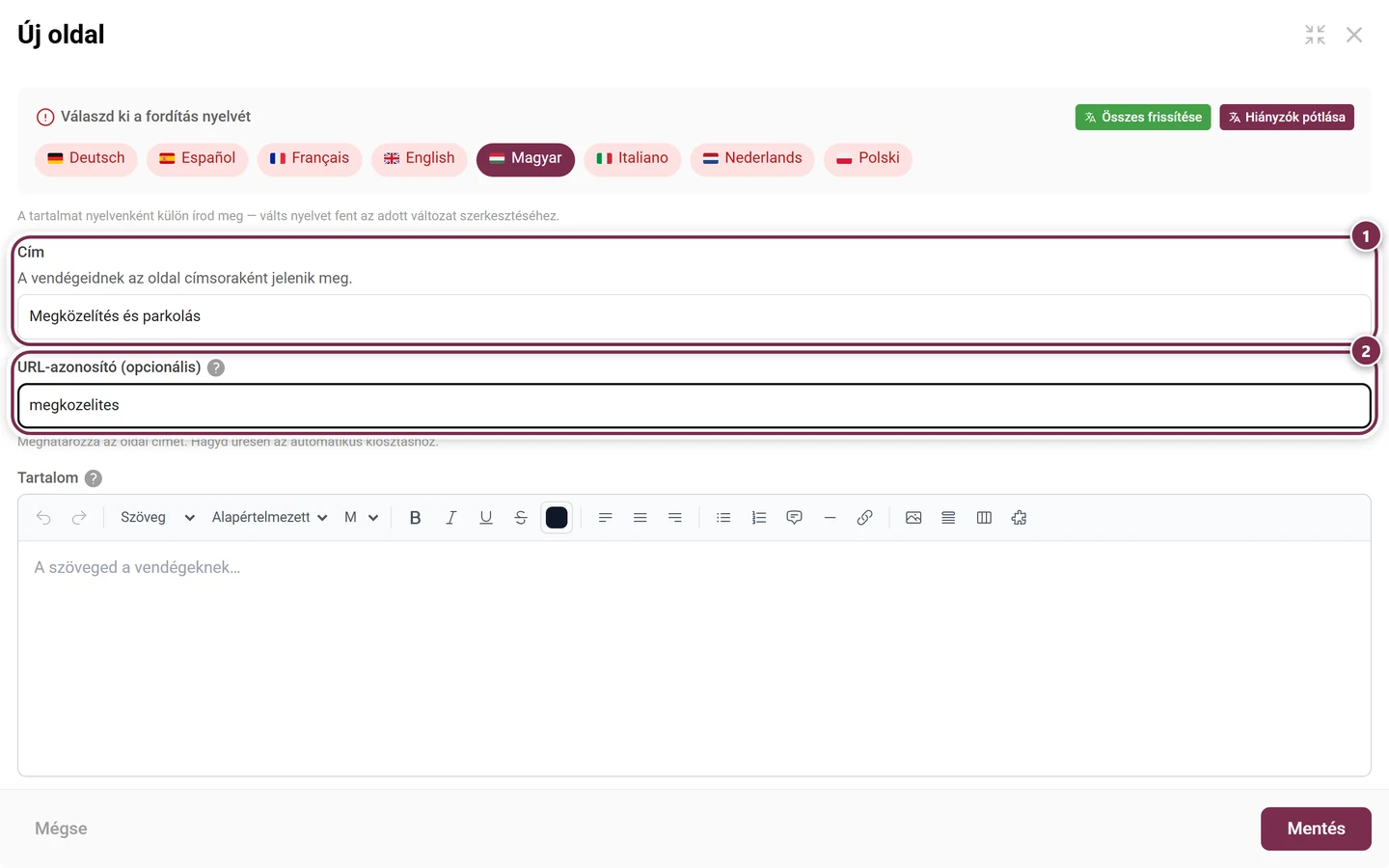Click the Összes frissítése button
The height and width of the screenshot is (868, 1389).
[x=1143, y=117]
